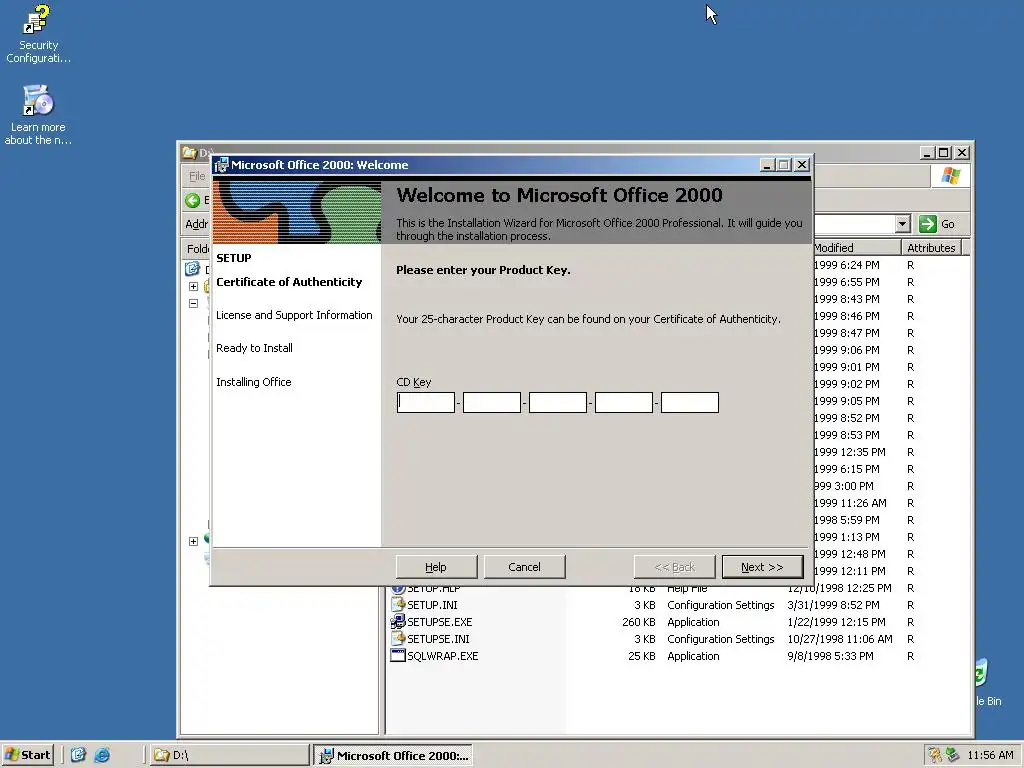The image size is (1024, 768).
Task: Open the Learn more about the n… desktop icon
Action: point(38,115)
